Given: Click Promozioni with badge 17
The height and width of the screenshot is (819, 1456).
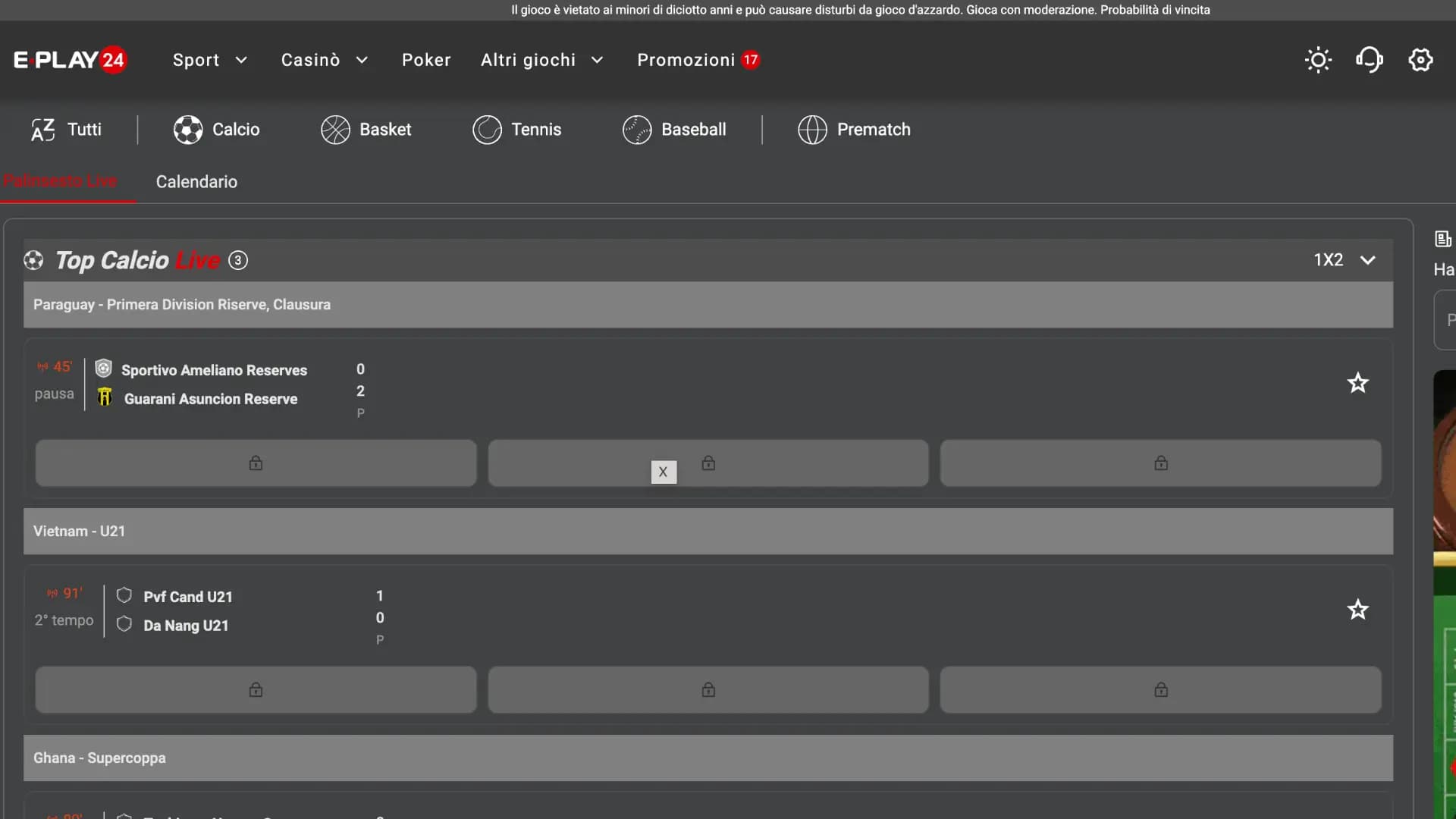Looking at the screenshot, I should 697,59.
